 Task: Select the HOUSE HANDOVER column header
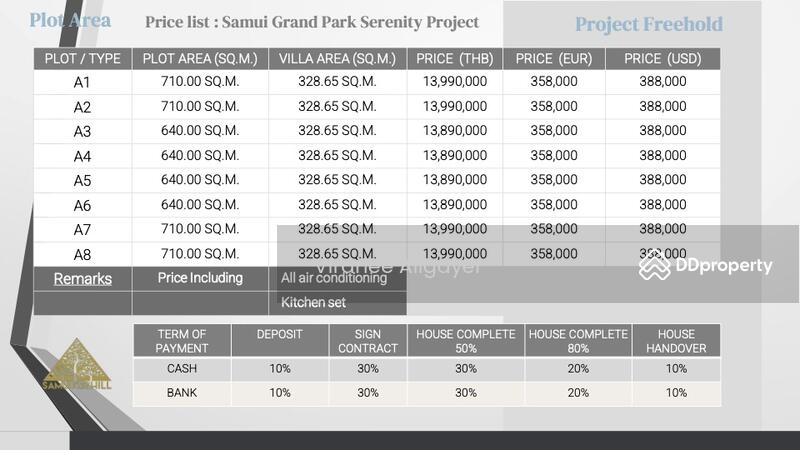tap(676, 341)
